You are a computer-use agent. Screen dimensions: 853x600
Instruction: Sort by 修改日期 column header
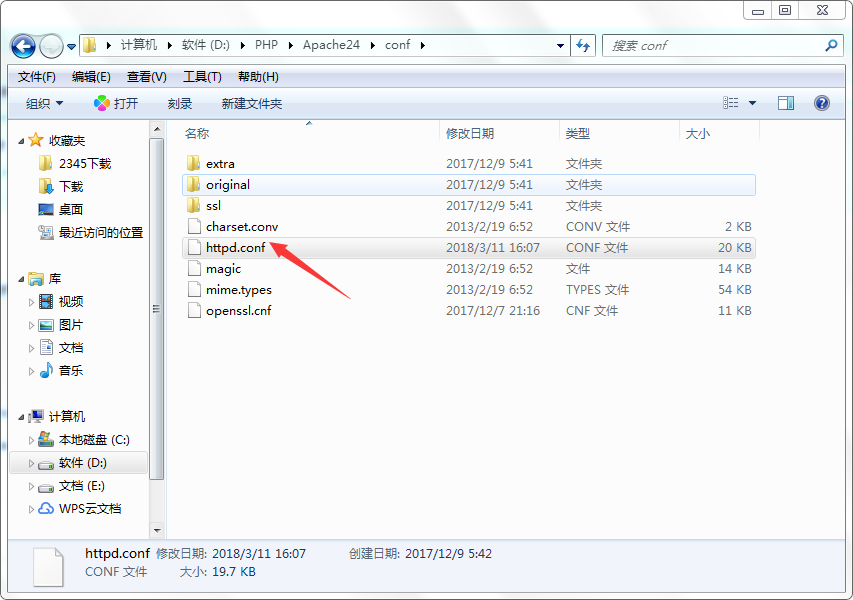coord(470,134)
